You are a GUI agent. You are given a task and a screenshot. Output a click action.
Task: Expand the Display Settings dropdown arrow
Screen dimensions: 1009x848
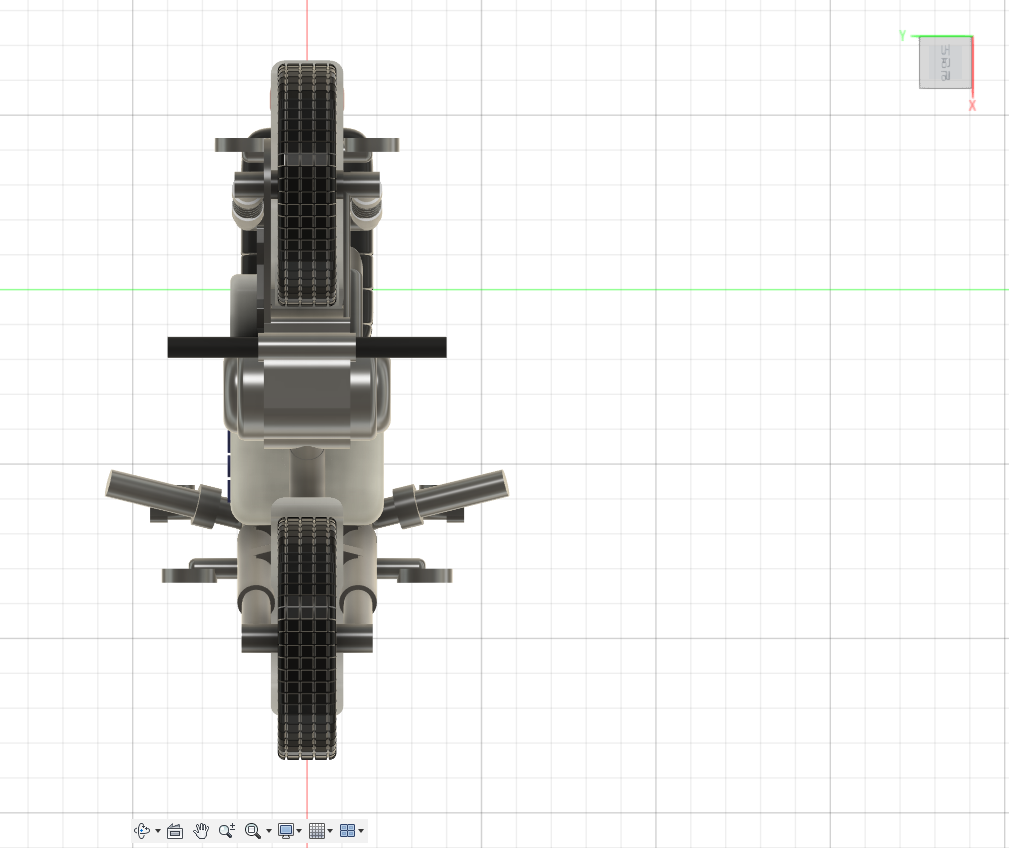299,831
